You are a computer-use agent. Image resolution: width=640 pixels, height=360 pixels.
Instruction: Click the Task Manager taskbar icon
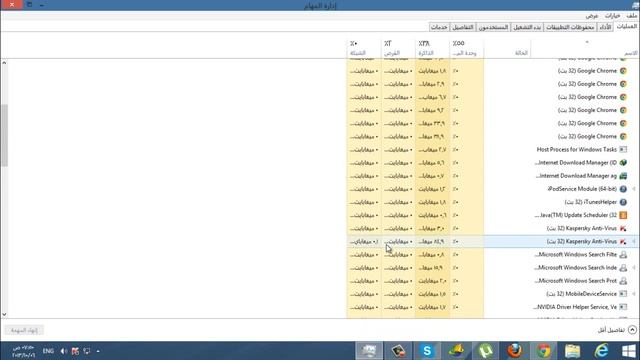pos(369,351)
